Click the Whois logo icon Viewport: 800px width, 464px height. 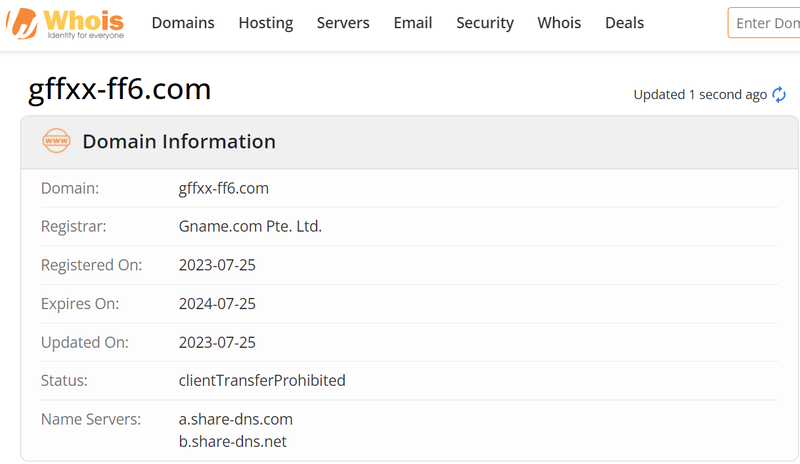coord(22,23)
